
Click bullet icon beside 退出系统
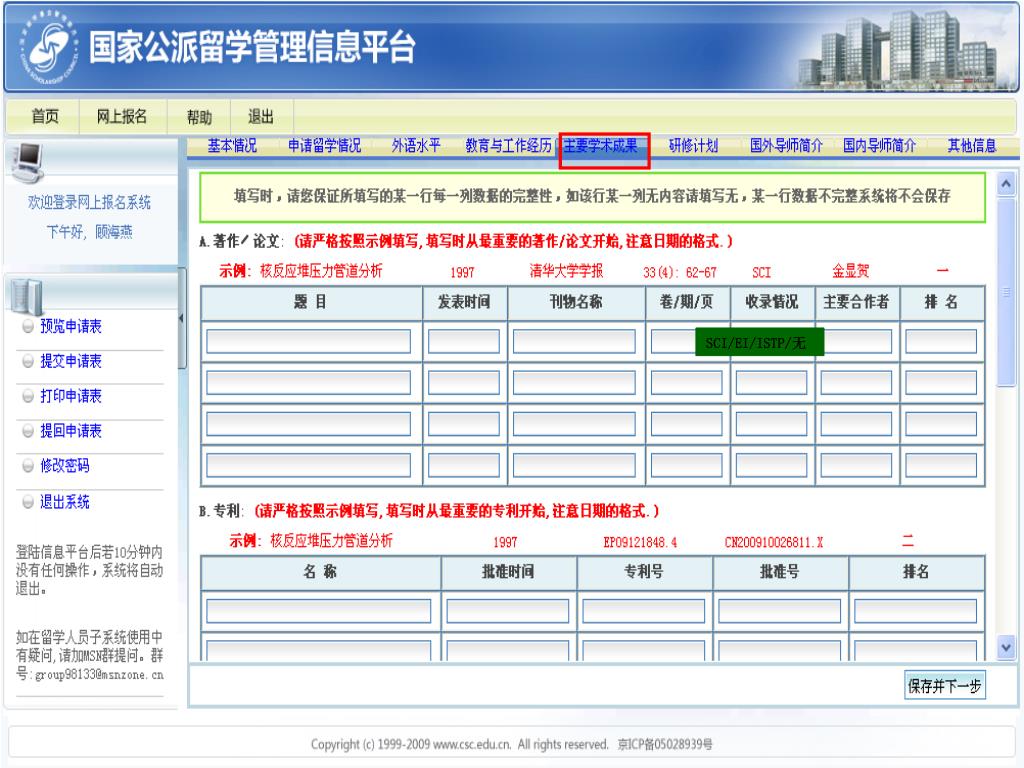[28, 502]
